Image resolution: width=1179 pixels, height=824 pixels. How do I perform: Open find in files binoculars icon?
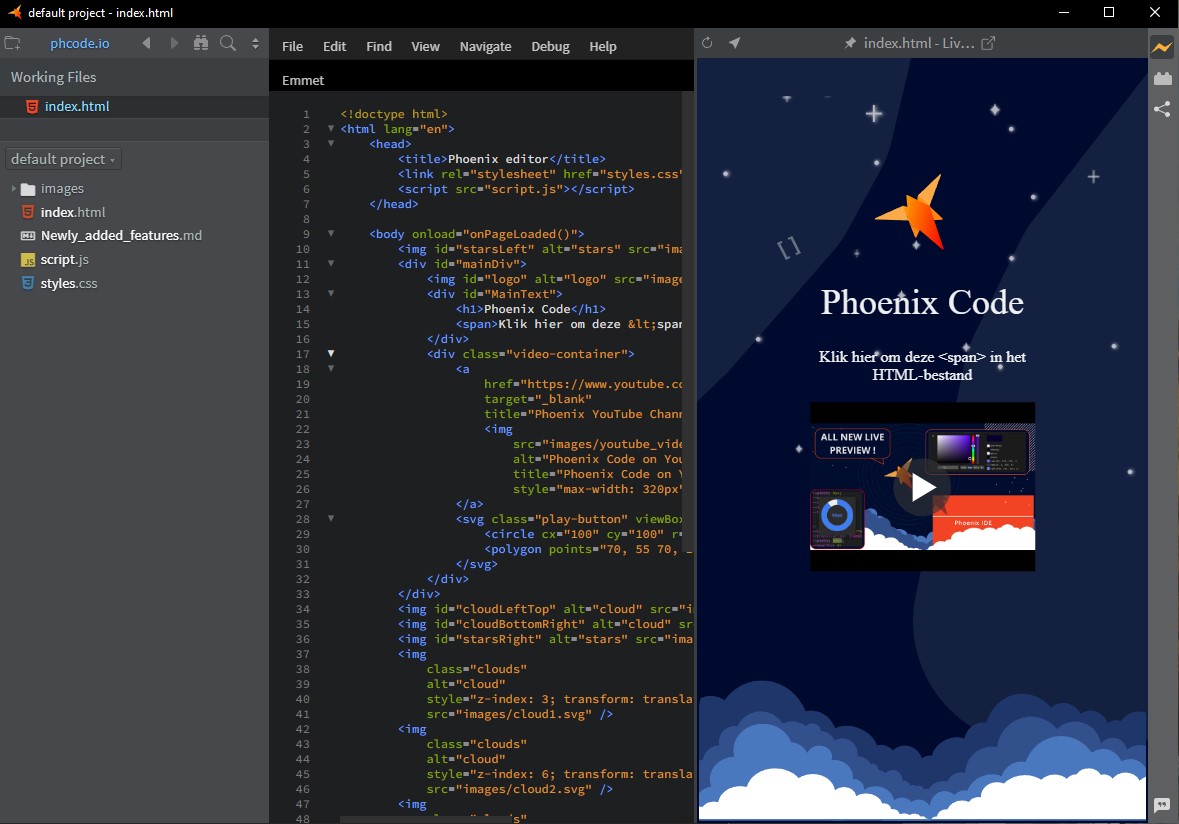[x=201, y=43]
